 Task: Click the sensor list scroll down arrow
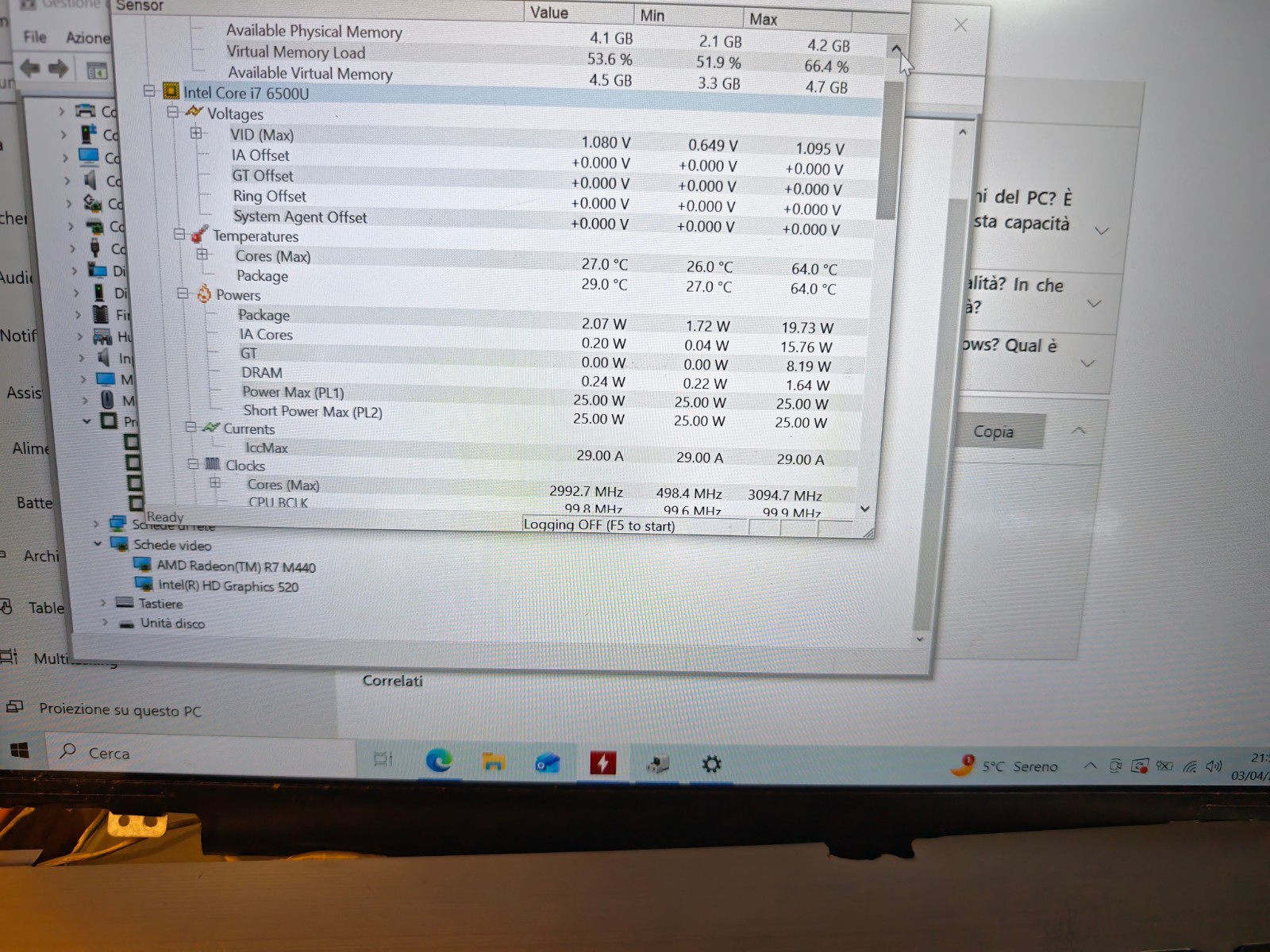865,509
